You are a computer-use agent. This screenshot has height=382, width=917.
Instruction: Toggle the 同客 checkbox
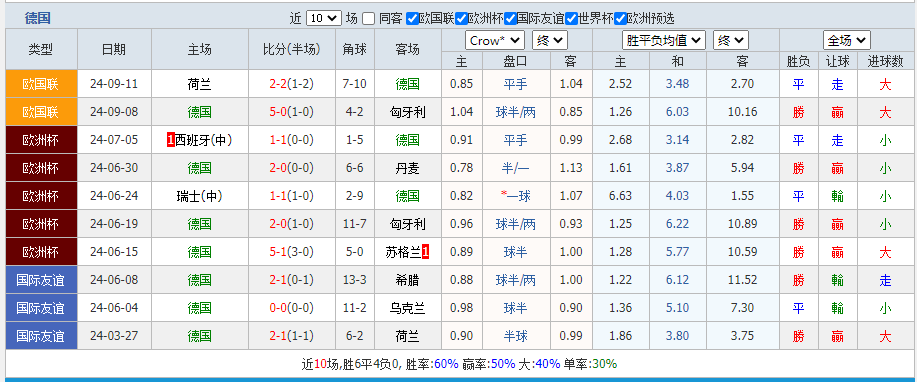(368, 19)
